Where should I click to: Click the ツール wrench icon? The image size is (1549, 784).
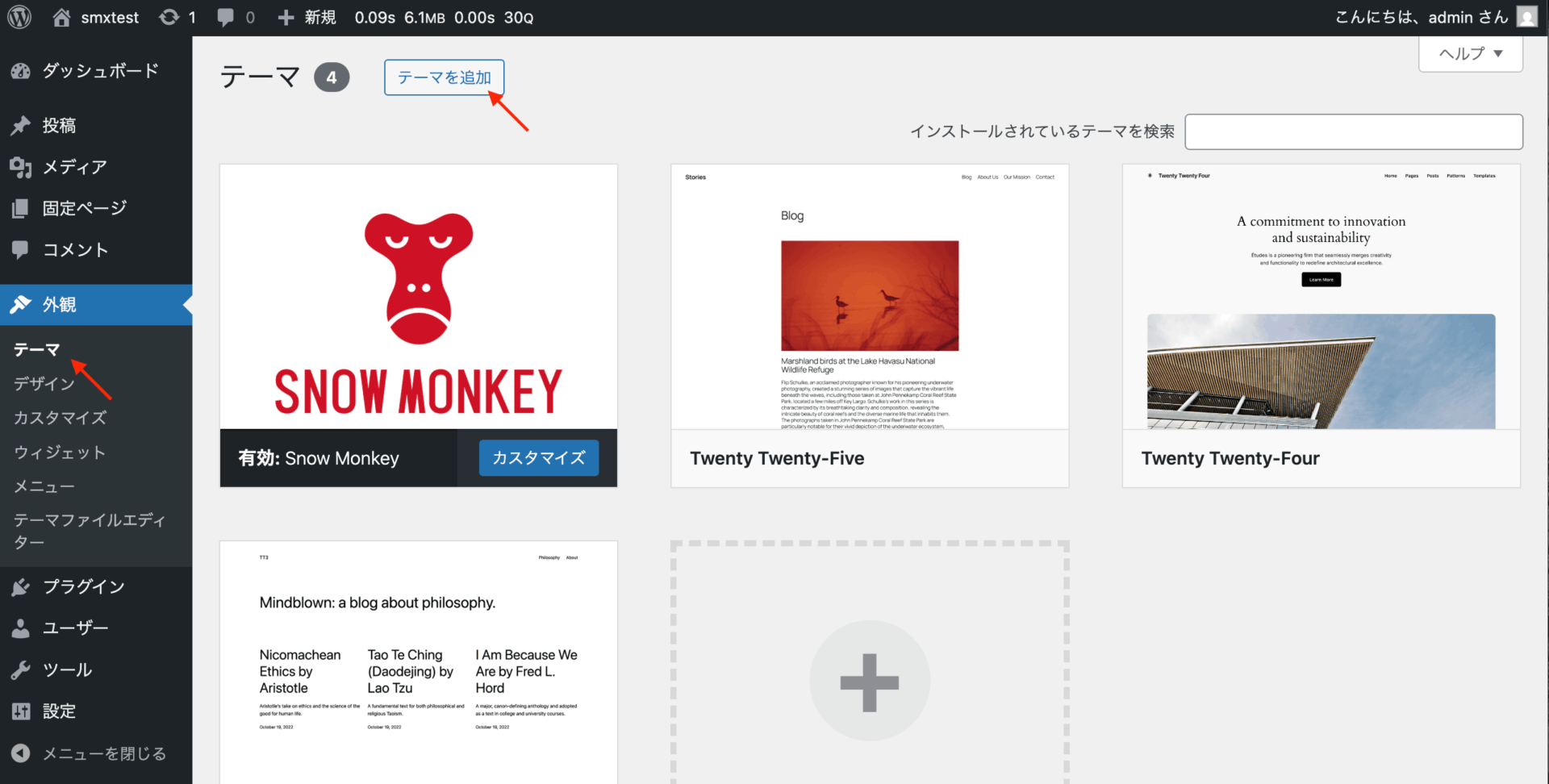point(21,670)
